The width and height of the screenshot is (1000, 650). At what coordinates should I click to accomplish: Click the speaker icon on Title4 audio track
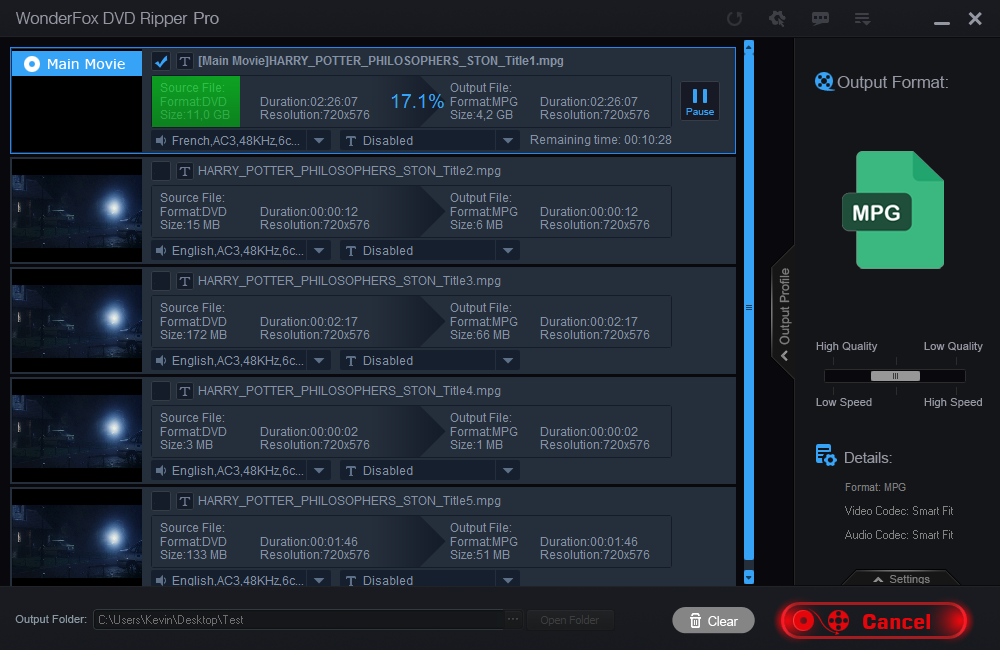pos(161,471)
